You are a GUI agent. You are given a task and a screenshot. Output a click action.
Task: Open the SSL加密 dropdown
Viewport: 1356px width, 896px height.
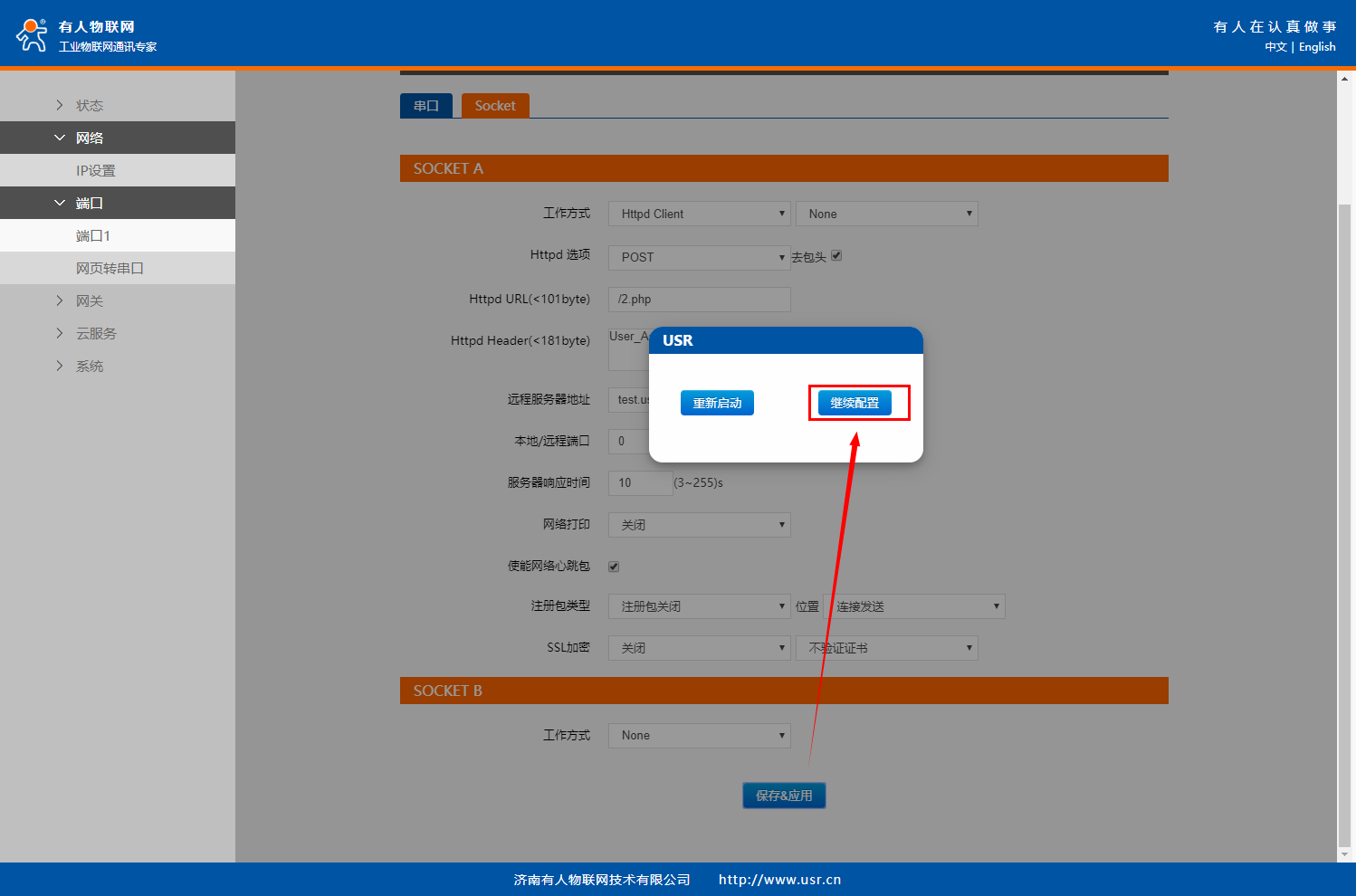point(699,648)
